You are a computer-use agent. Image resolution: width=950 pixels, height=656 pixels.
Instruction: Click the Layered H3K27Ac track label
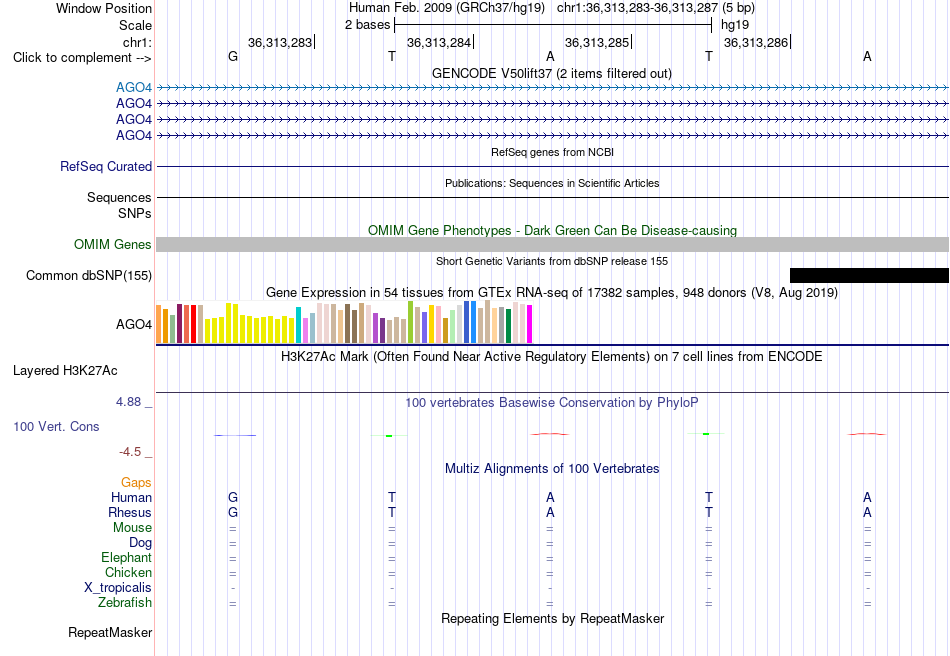tap(65, 371)
